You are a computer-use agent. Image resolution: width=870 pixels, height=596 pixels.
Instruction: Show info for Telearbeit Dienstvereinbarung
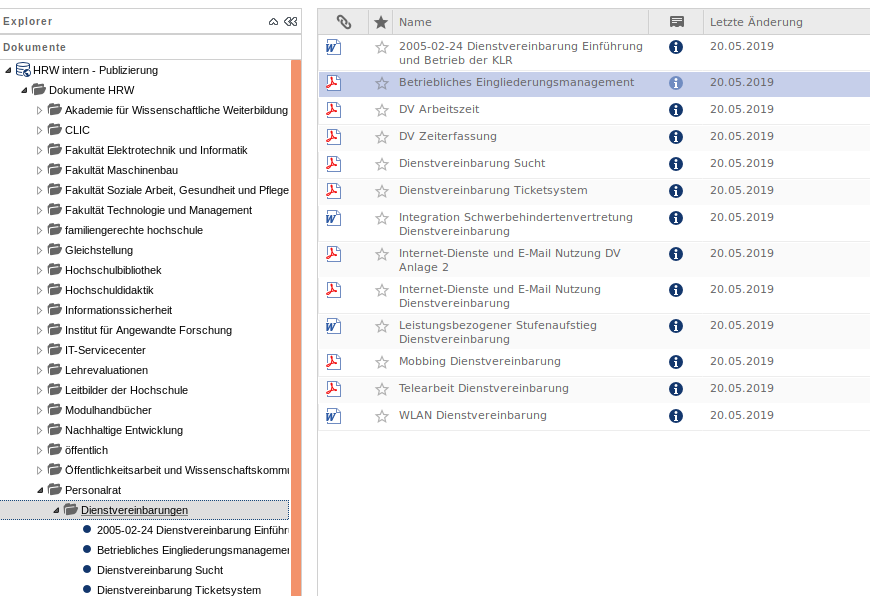676,388
